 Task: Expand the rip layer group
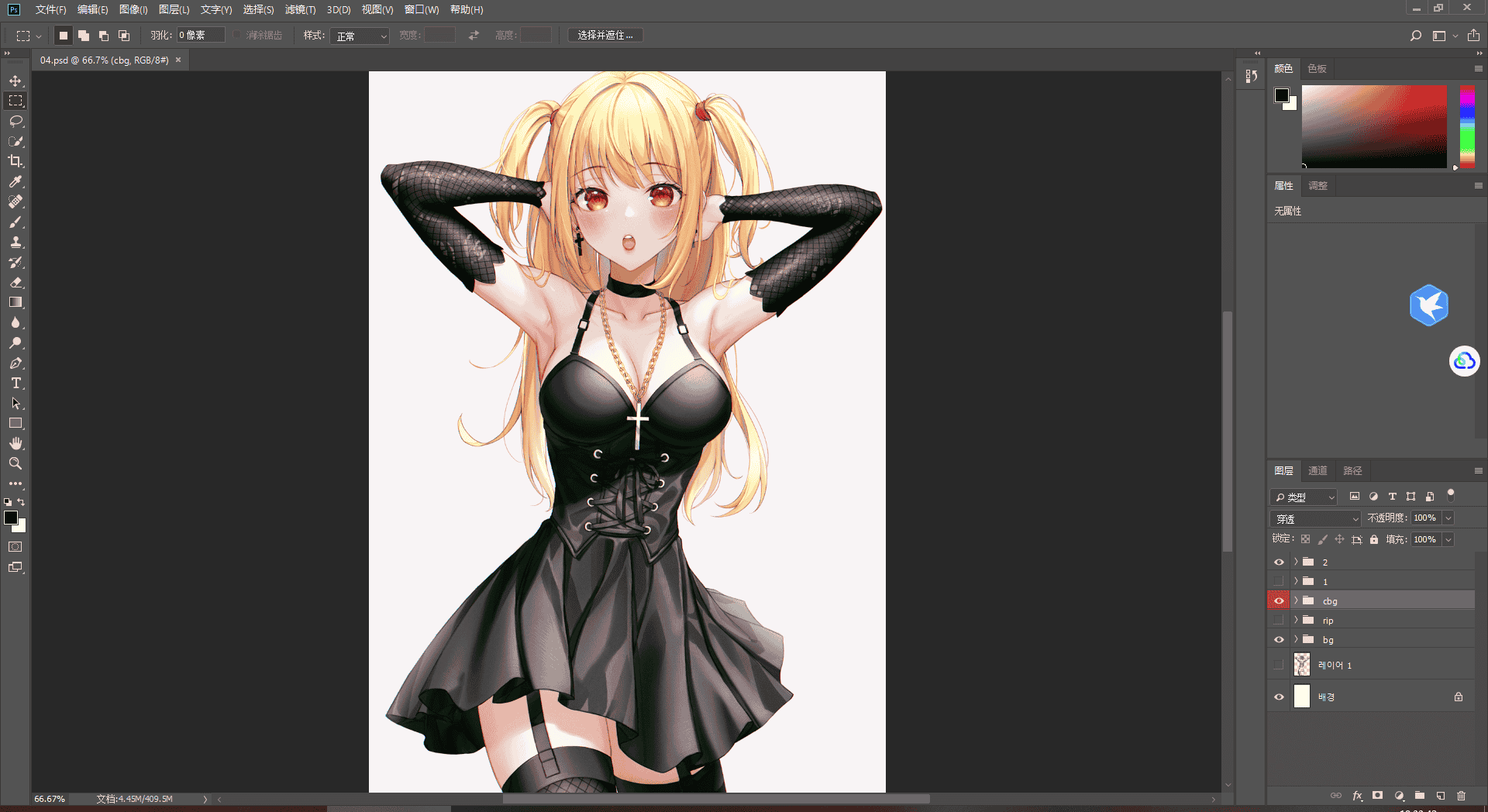[1296, 620]
